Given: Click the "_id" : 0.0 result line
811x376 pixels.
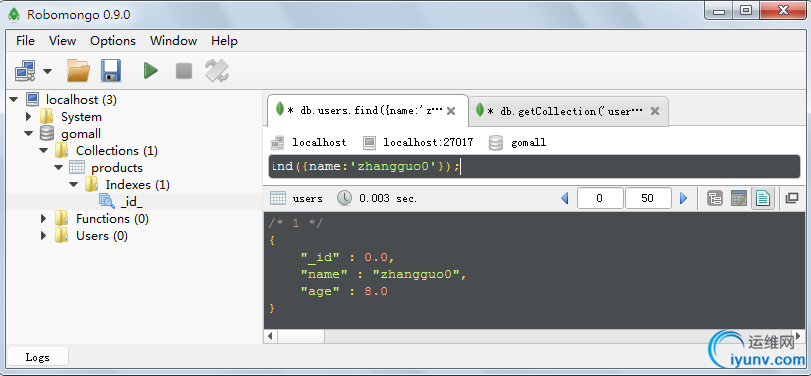Looking at the screenshot, I should pos(348,257).
